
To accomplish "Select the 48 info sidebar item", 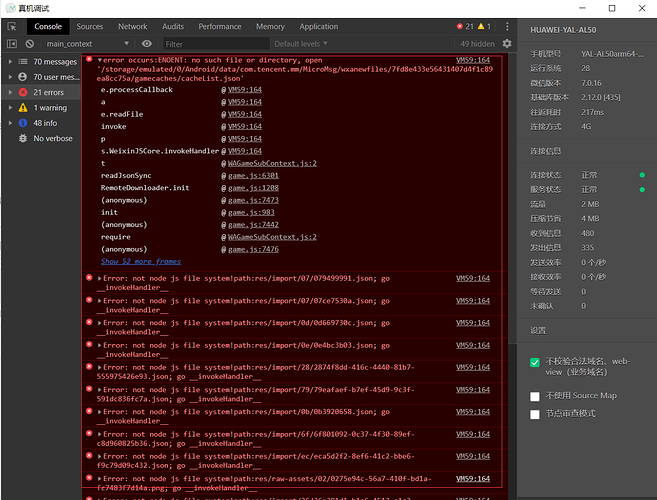I will tap(42, 123).
